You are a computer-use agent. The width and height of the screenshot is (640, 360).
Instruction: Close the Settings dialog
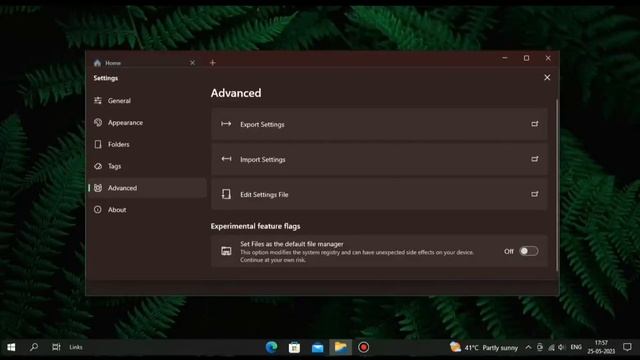coord(547,78)
